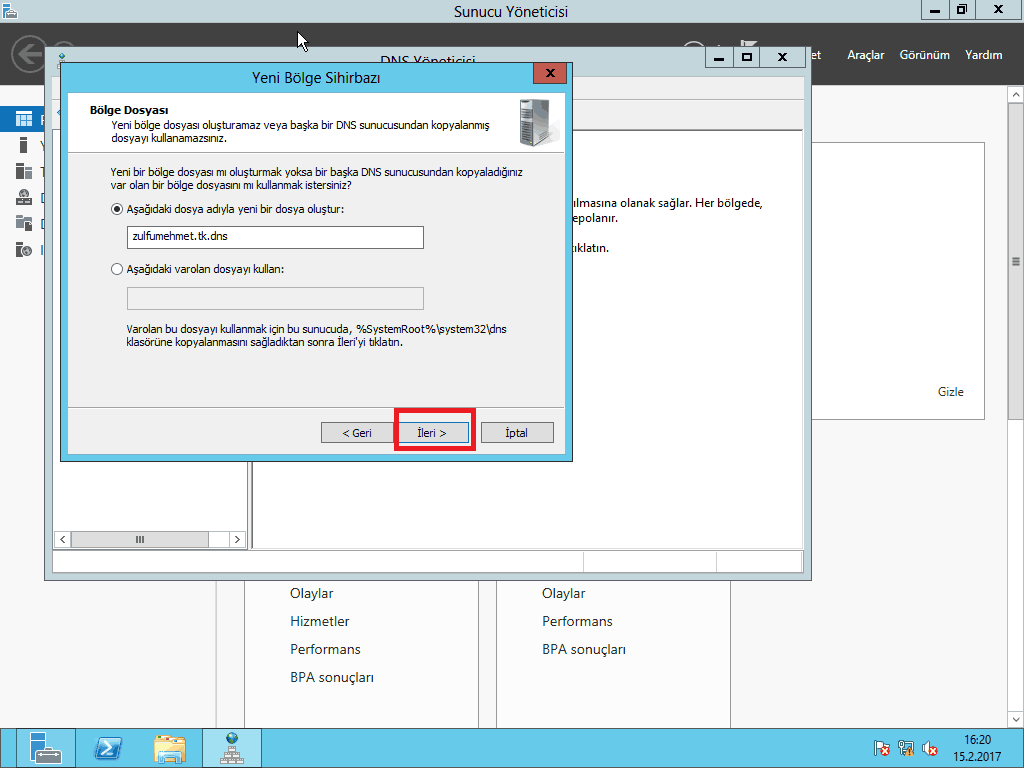Click DNS tree horizontal scrollbar right arrow
The image size is (1024, 768).
click(x=237, y=539)
